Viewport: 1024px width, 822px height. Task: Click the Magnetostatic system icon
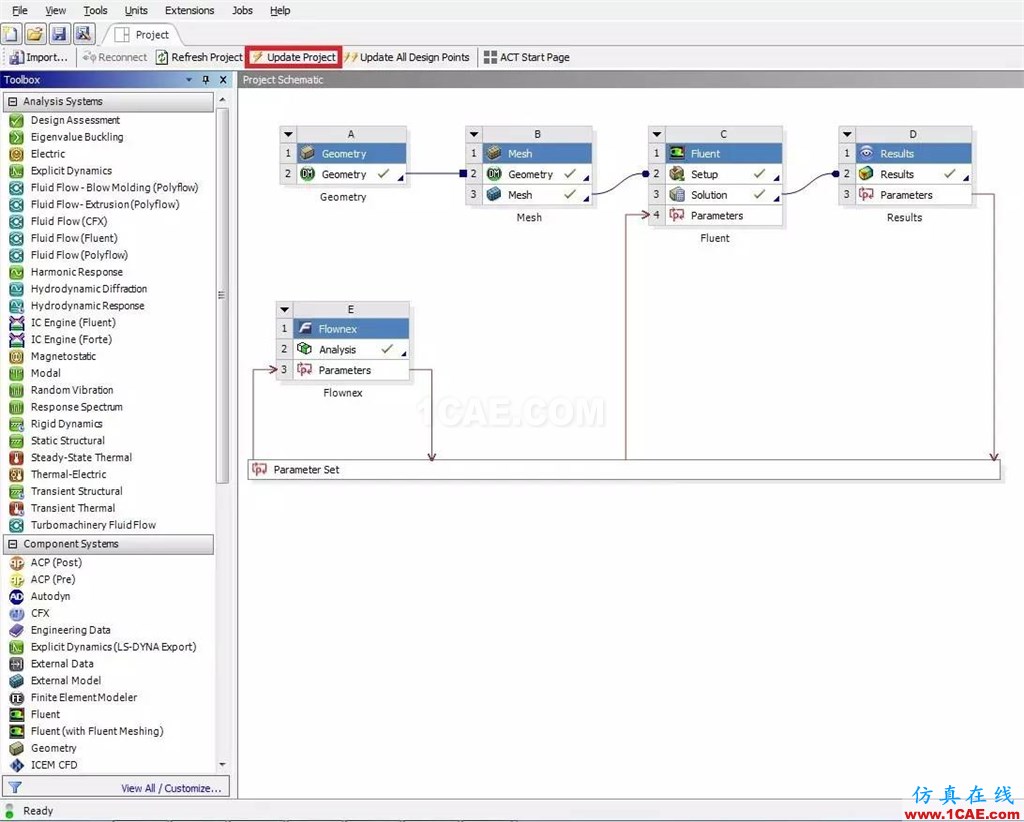[16, 356]
